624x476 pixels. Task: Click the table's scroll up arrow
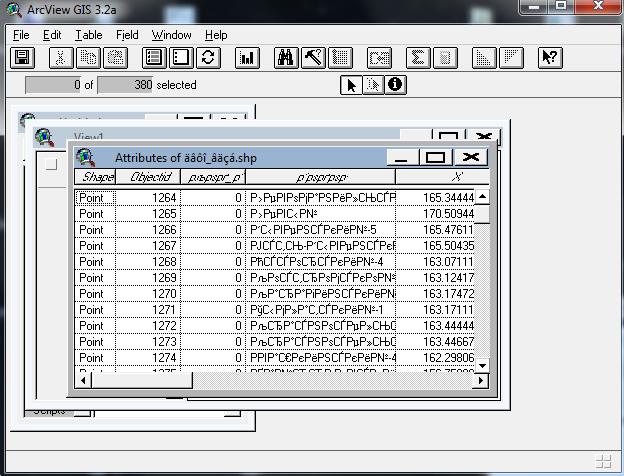point(482,196)
